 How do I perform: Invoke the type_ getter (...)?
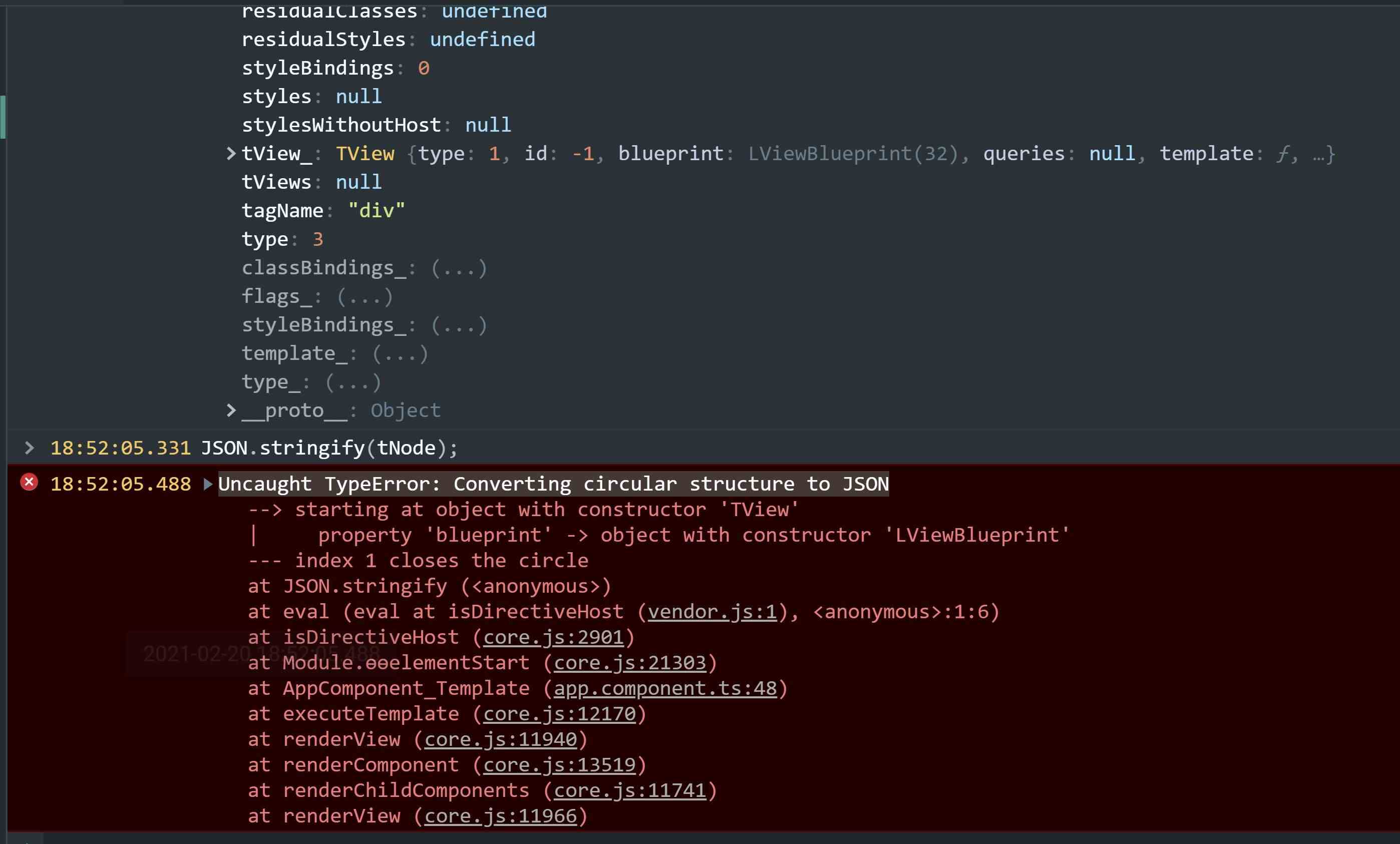(x=353, y=382)
